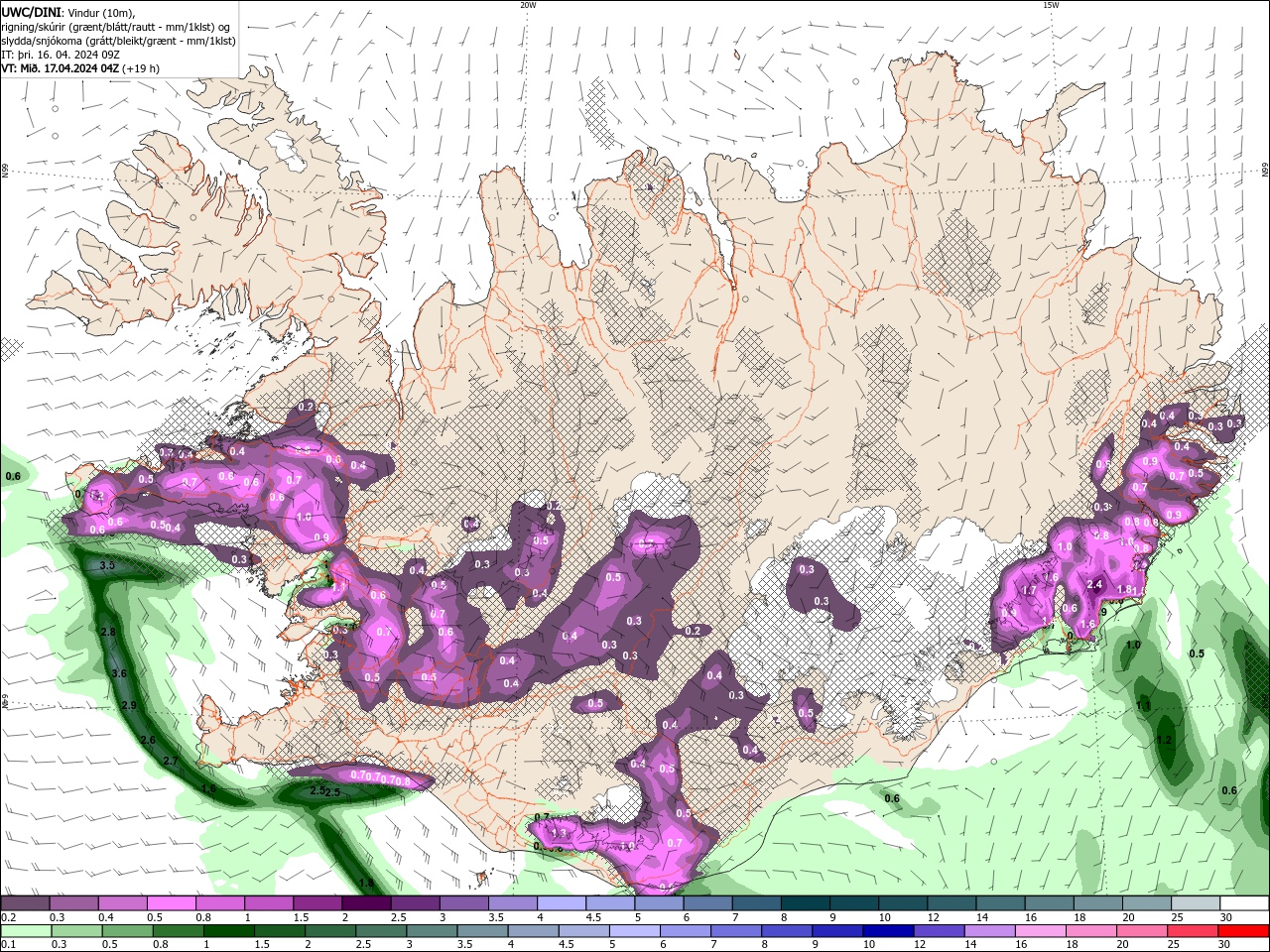Click the top-row legend swatch labeled 6

(x=707, y=903)
